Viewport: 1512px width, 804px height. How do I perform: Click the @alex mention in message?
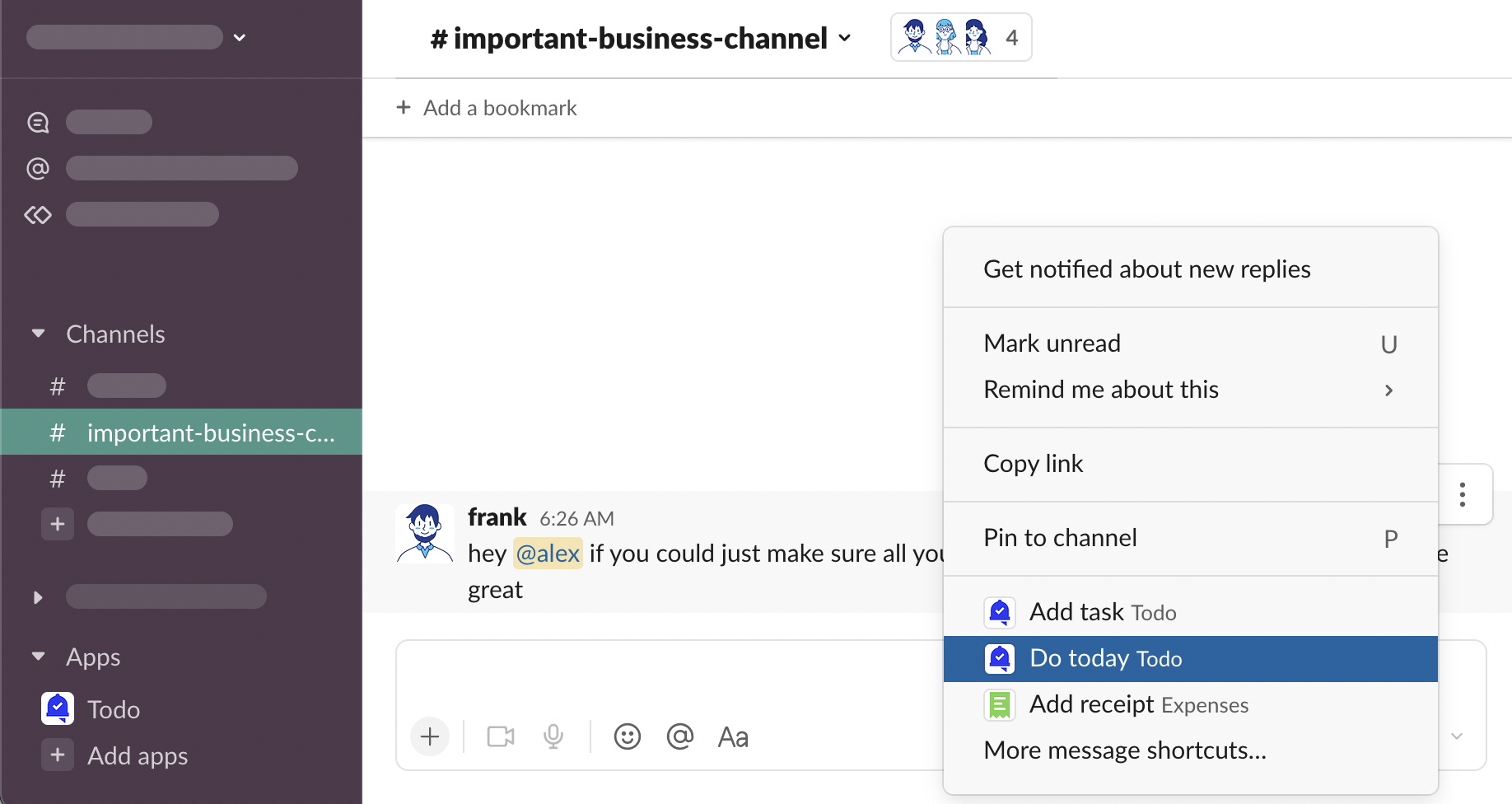548,554
